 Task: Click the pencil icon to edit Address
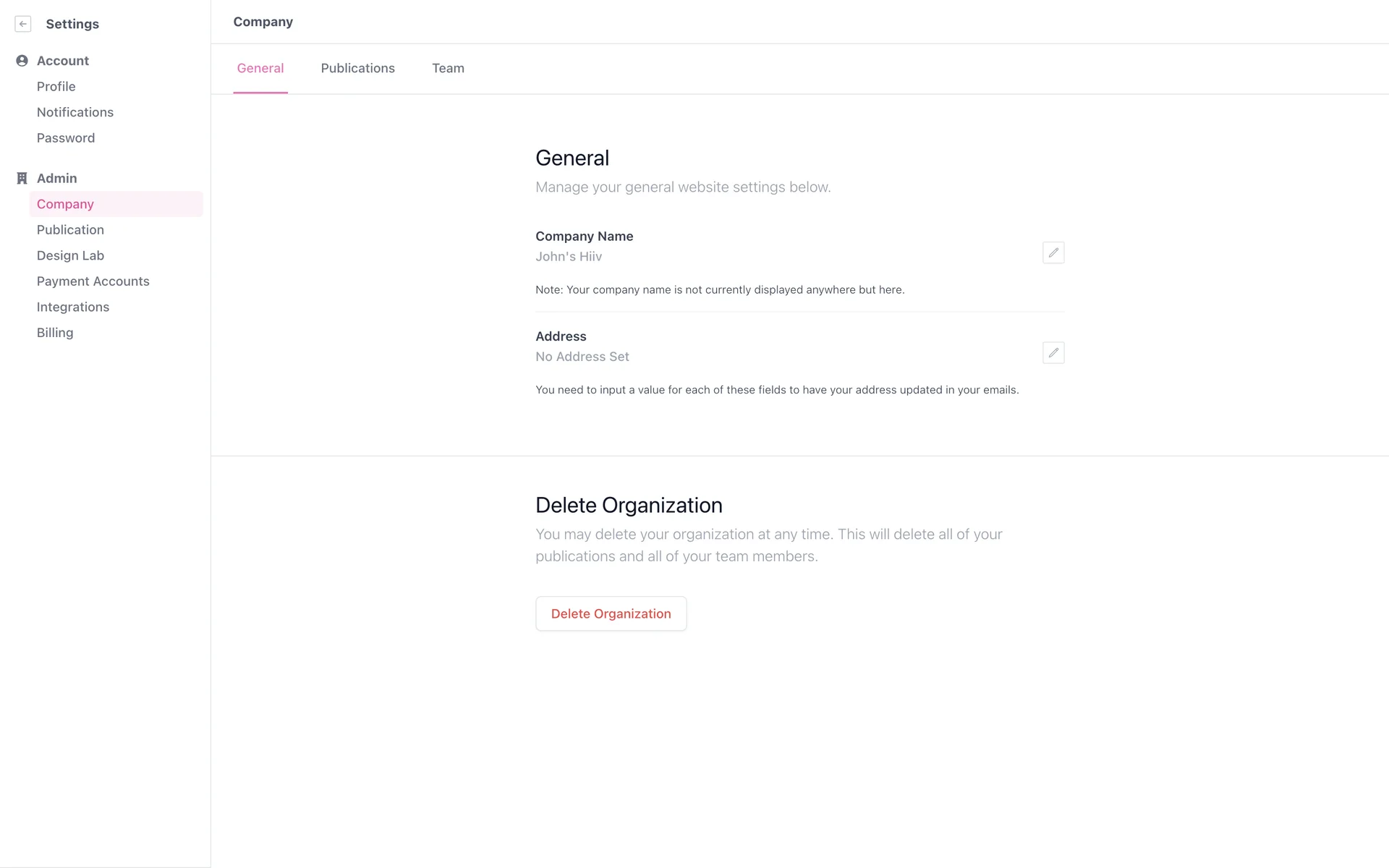(1053, 353)
